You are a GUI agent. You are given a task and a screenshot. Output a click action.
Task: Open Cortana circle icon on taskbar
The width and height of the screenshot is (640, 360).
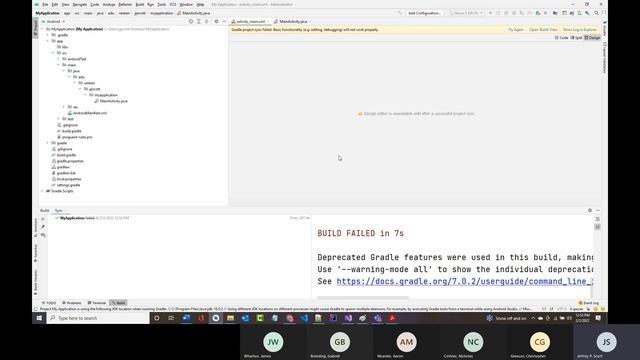(156, 318)
